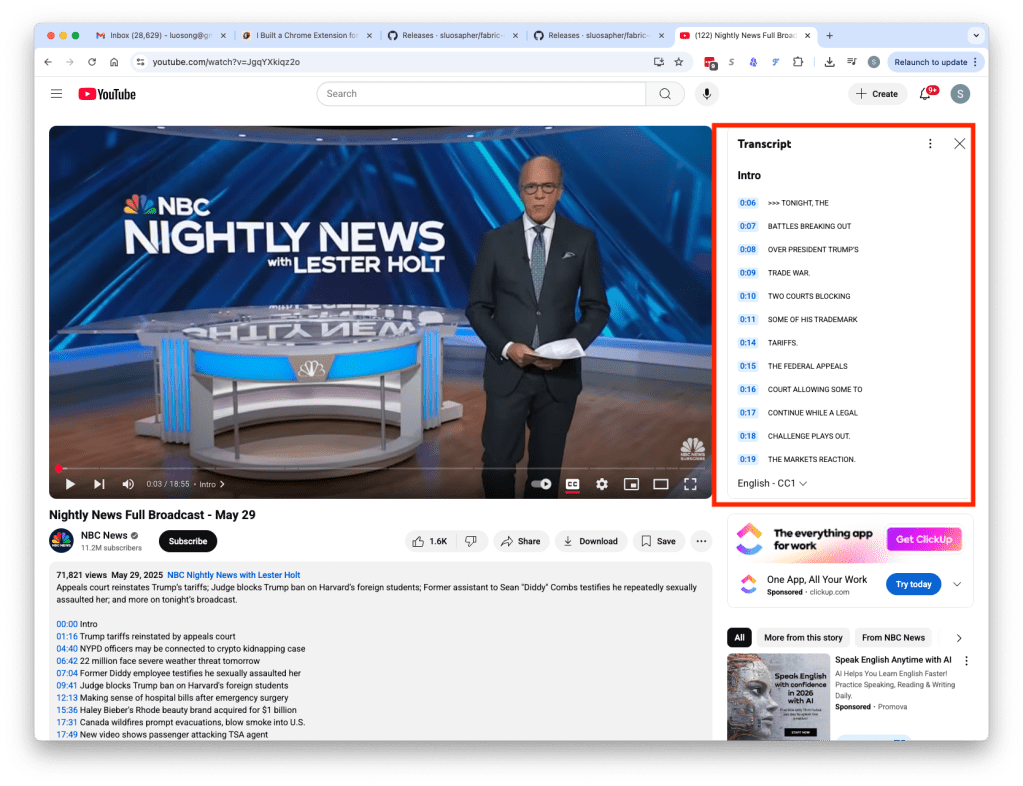Screen dimensions: 1023x786
Task: Switch to Gmail Inbox browser tab
Action: 151,35
